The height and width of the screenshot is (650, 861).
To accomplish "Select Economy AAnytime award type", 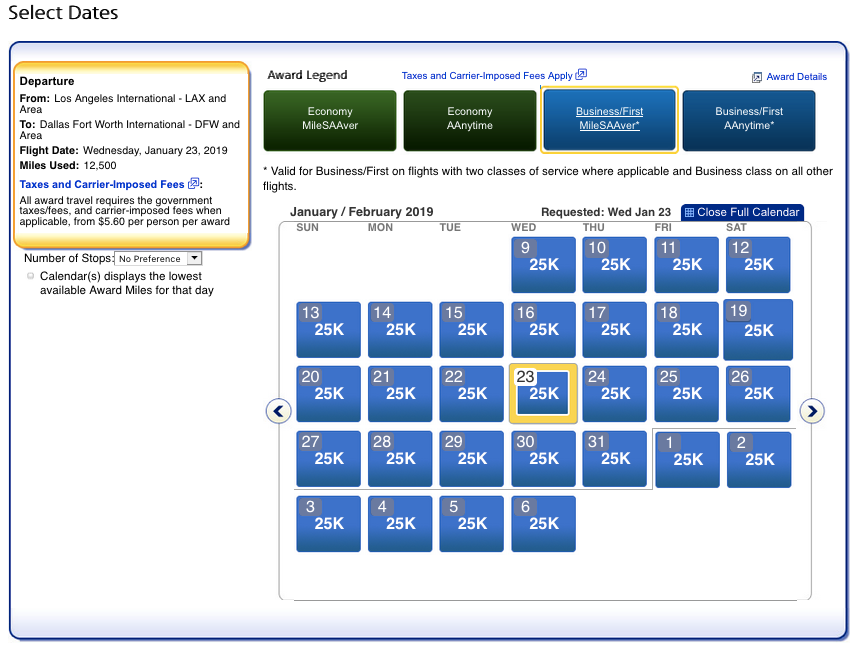I will (x=469, y=120).
